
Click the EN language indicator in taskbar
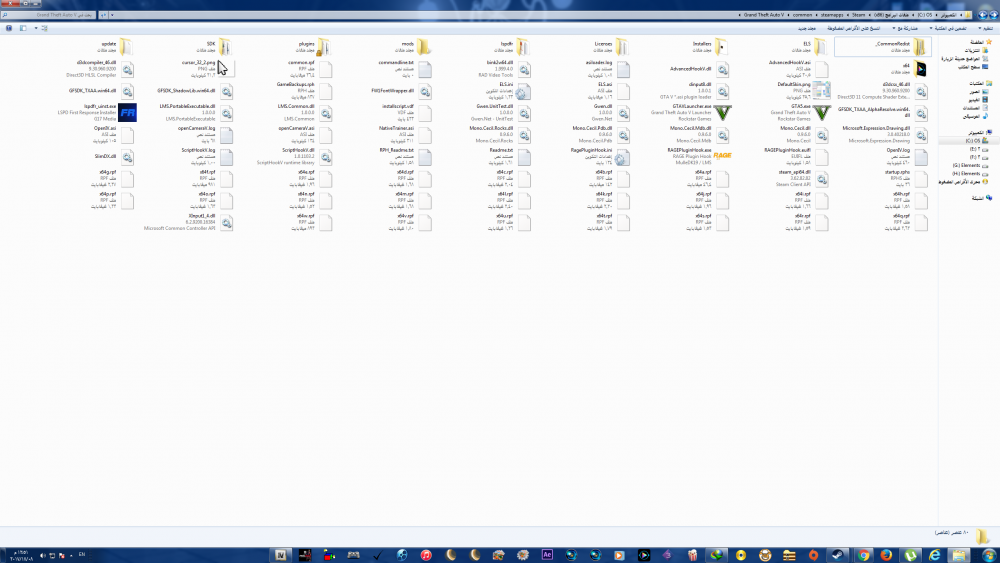click(x=82, y=555)
